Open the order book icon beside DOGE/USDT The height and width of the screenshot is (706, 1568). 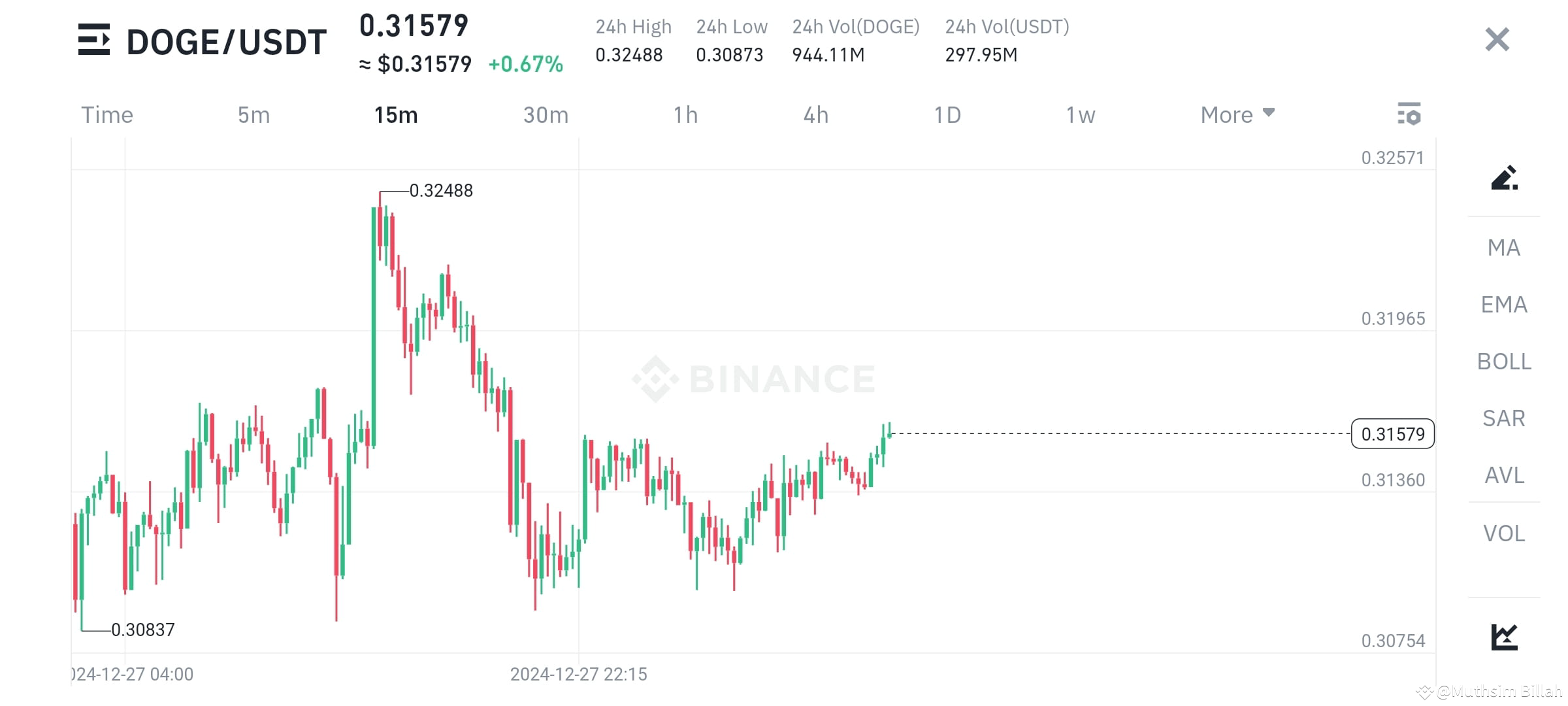[x=95, y=41]
